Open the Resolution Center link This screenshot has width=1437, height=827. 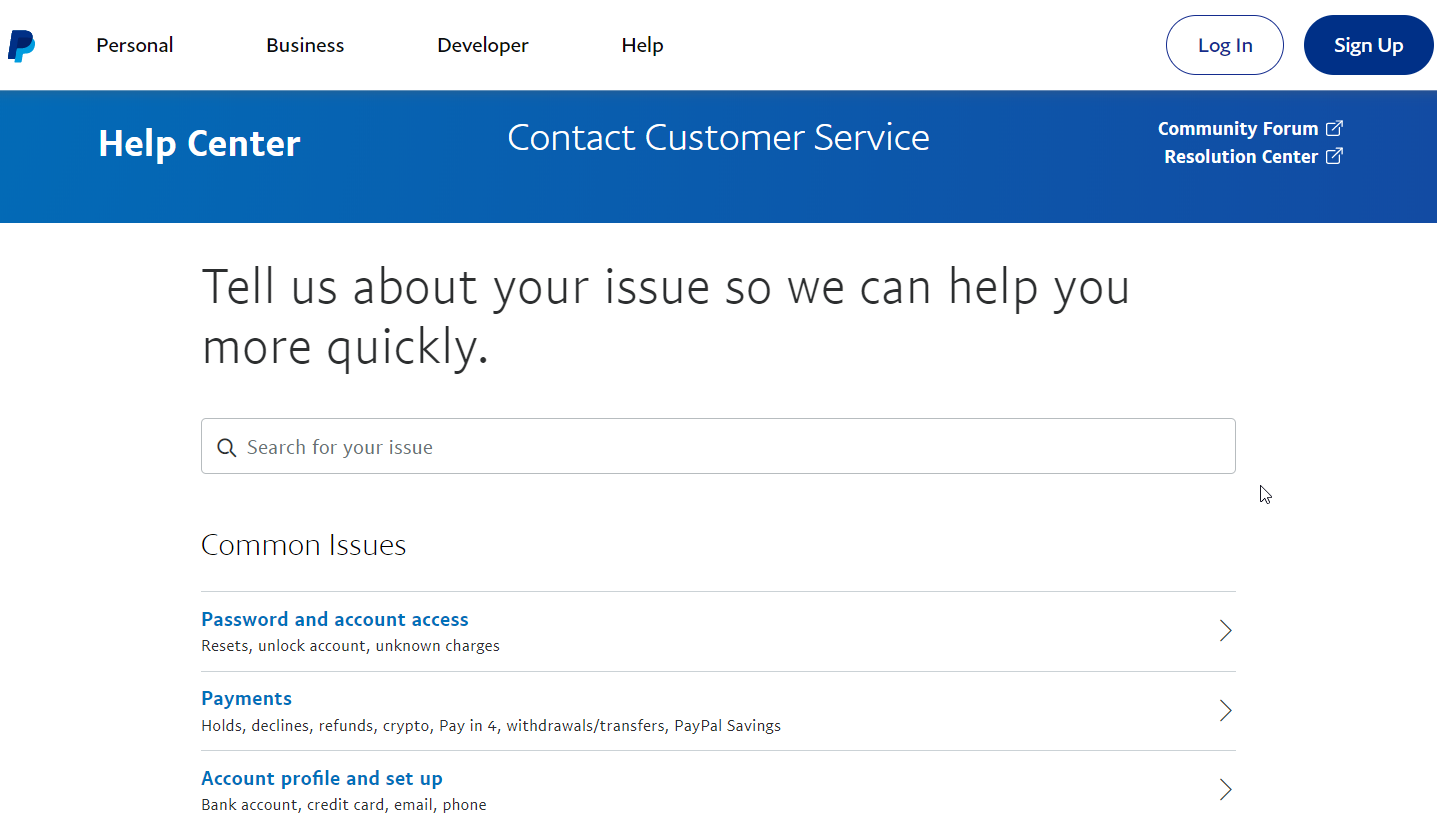pos(1240,156)
